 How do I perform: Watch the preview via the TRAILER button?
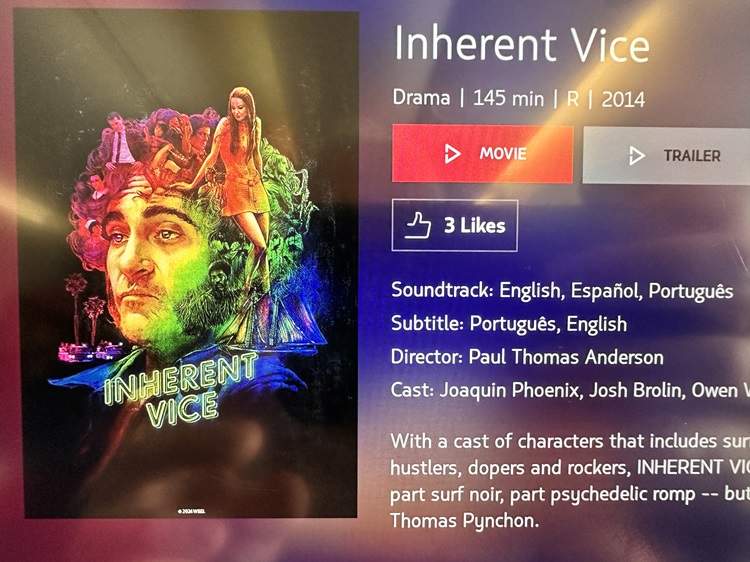pos(666,156)
